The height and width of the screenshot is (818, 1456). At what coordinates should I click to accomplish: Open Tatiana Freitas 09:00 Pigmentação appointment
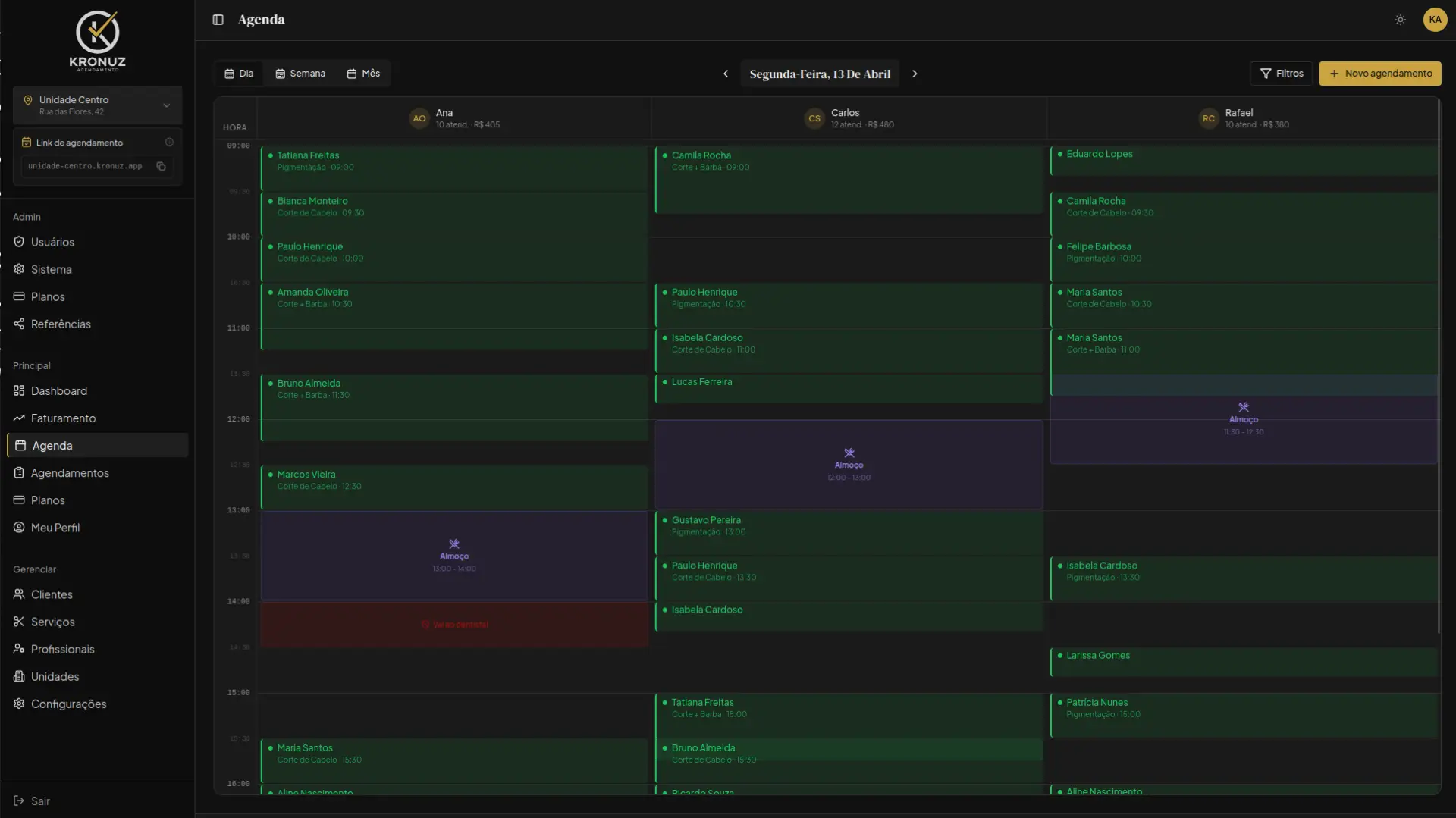(453, 167)
